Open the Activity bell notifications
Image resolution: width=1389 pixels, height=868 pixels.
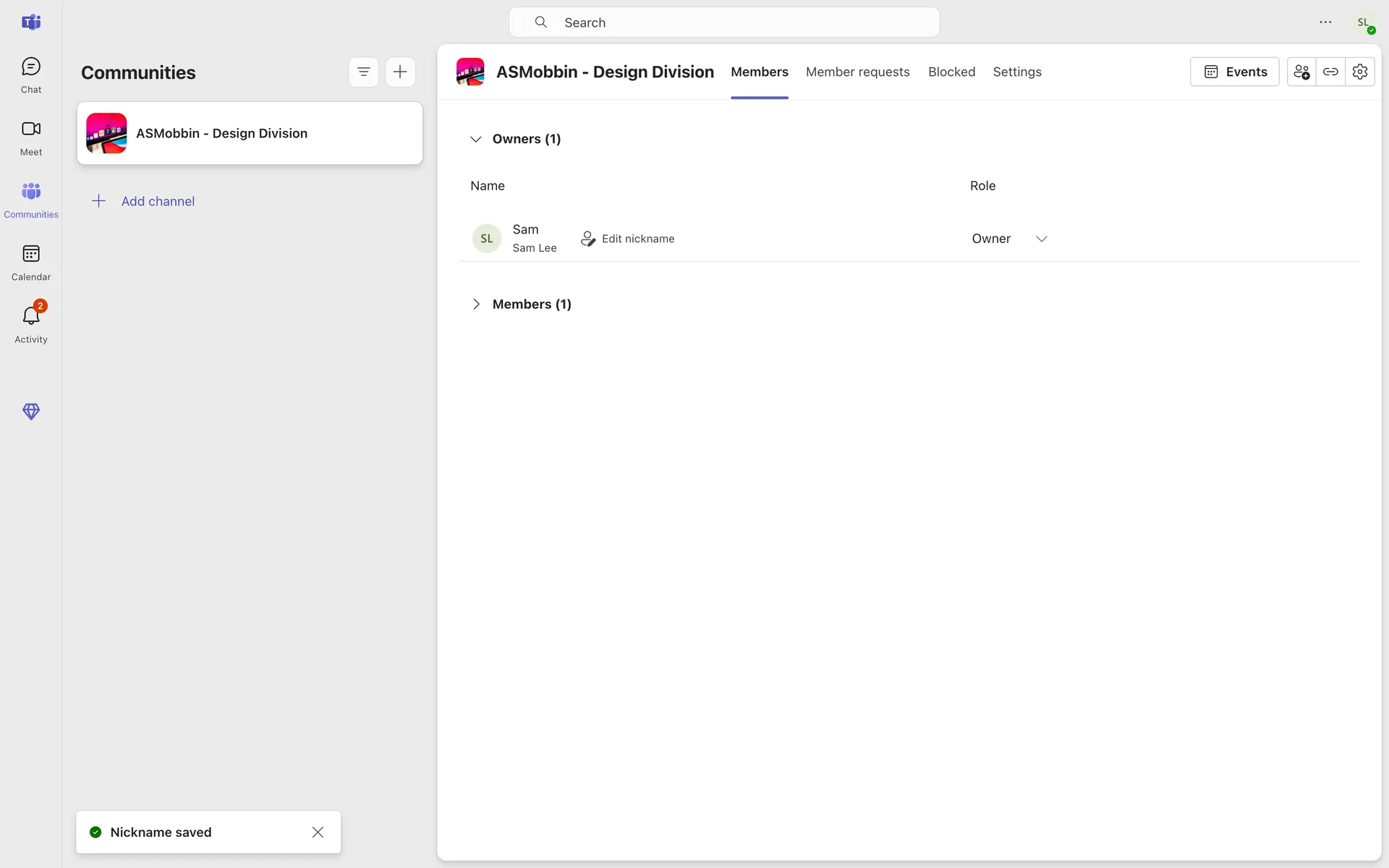30,324
